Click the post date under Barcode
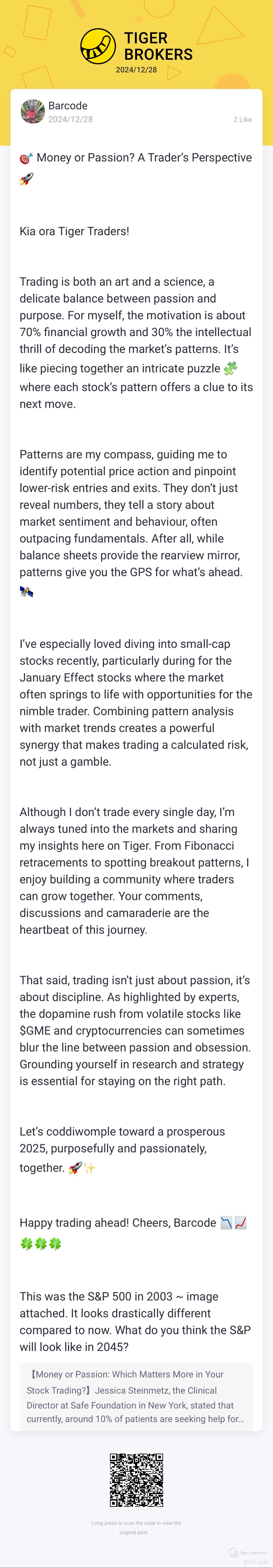This screenshot has height=1568, width=273. pyautogui.click(x=70, y=119)
